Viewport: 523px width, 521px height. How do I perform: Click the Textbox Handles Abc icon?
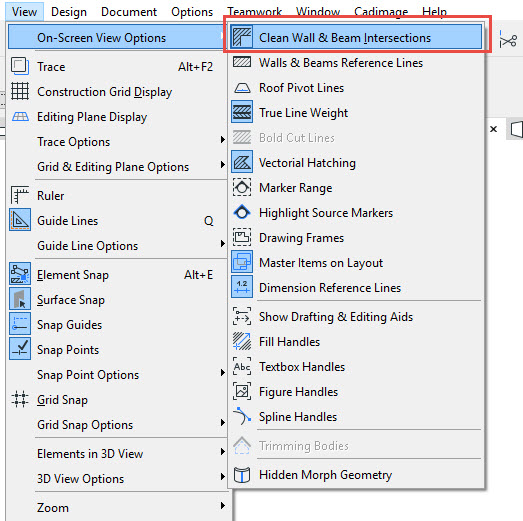click(242, 367)
